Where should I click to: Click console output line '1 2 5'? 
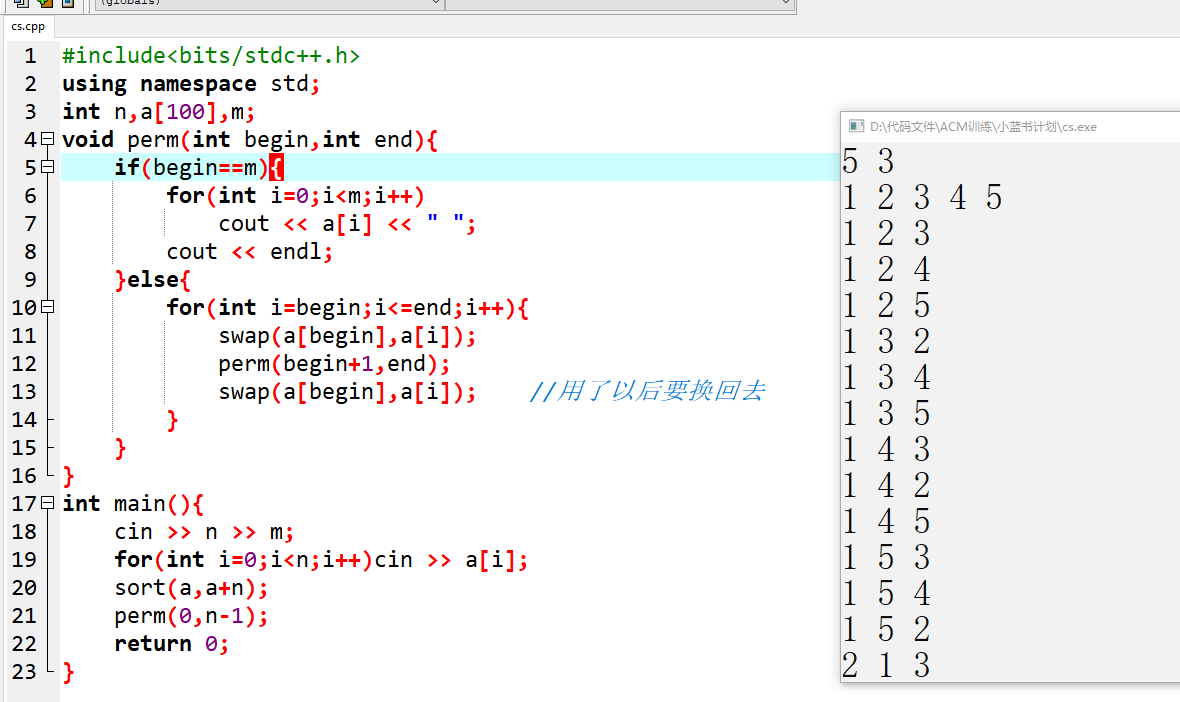887,305
